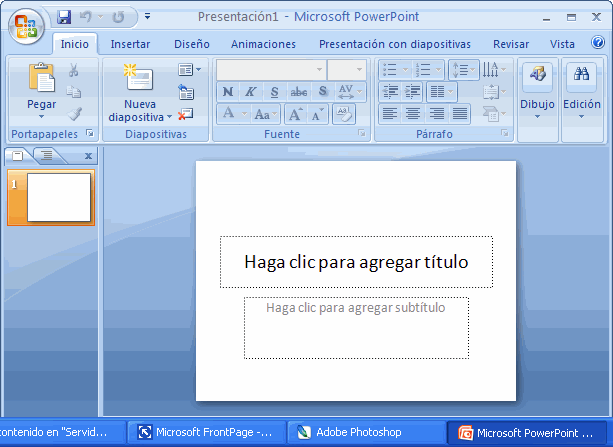Close the slides/outline pane
The image size is (613, 447).
coord(88,156)
